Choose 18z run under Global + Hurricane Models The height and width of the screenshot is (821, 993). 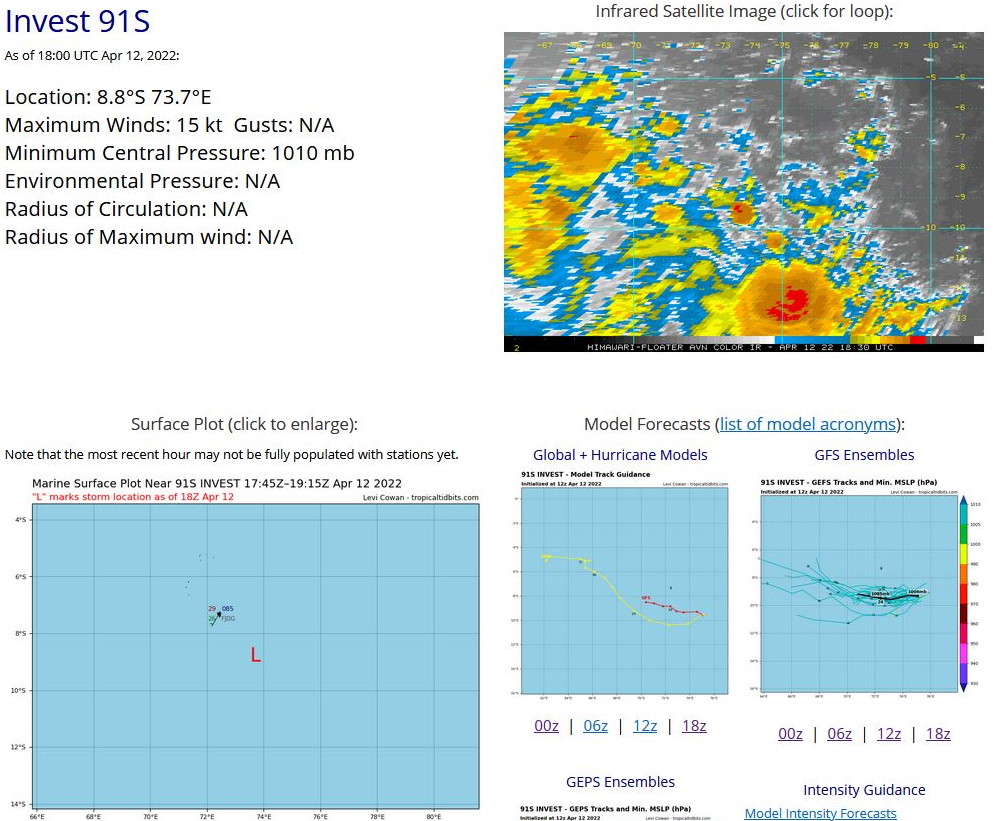[694, 726]
